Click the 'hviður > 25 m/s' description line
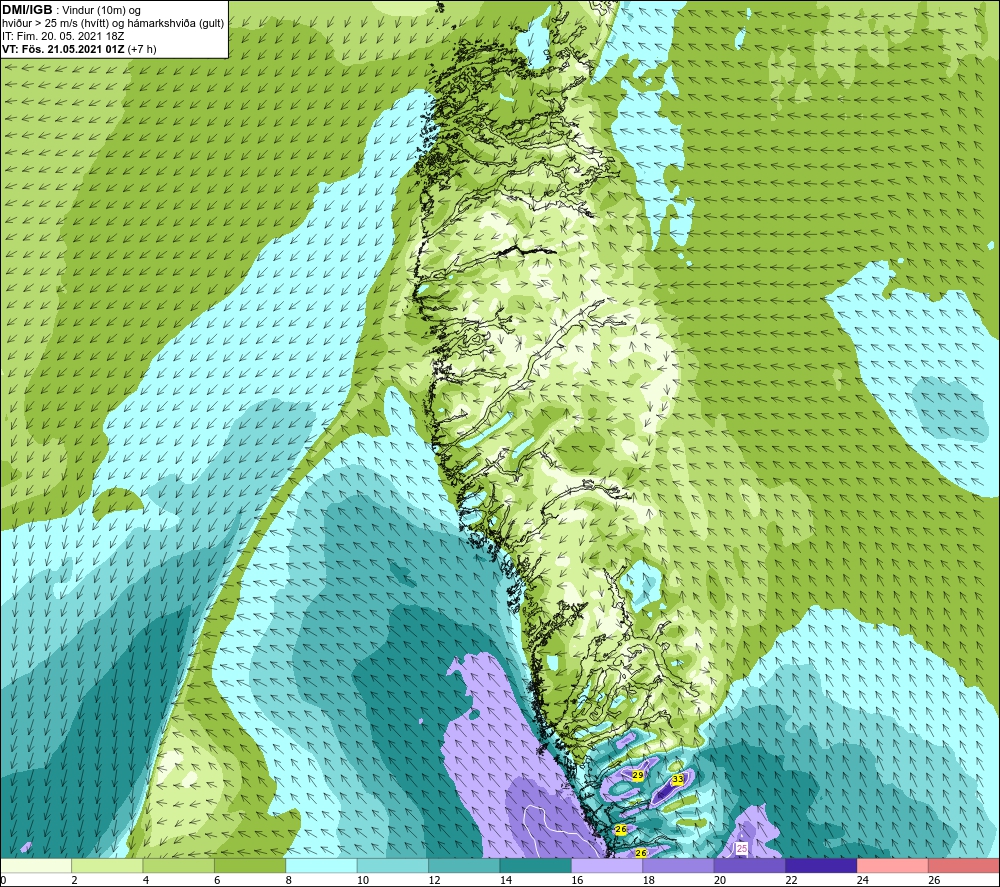This screenshot has height=887, width=1000. [113, 23]
